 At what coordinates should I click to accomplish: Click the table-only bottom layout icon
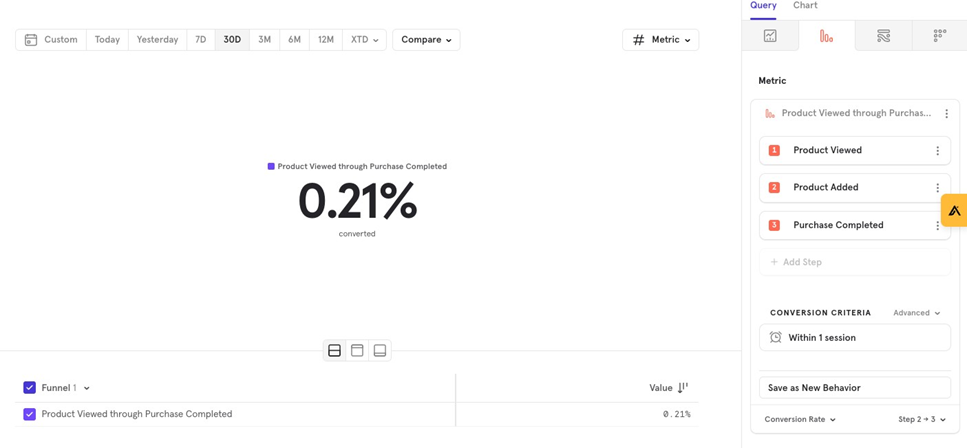click(x=379, y=351)
